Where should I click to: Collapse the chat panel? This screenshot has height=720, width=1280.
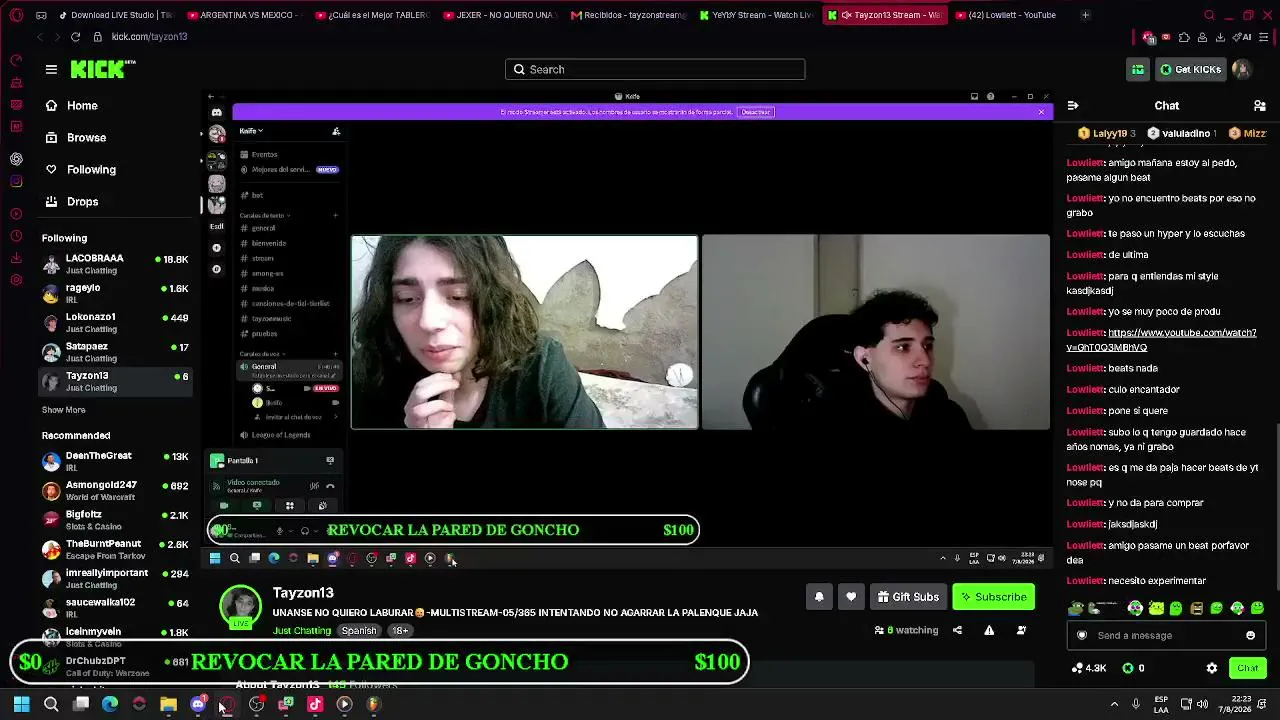(x=1073, y=105)
